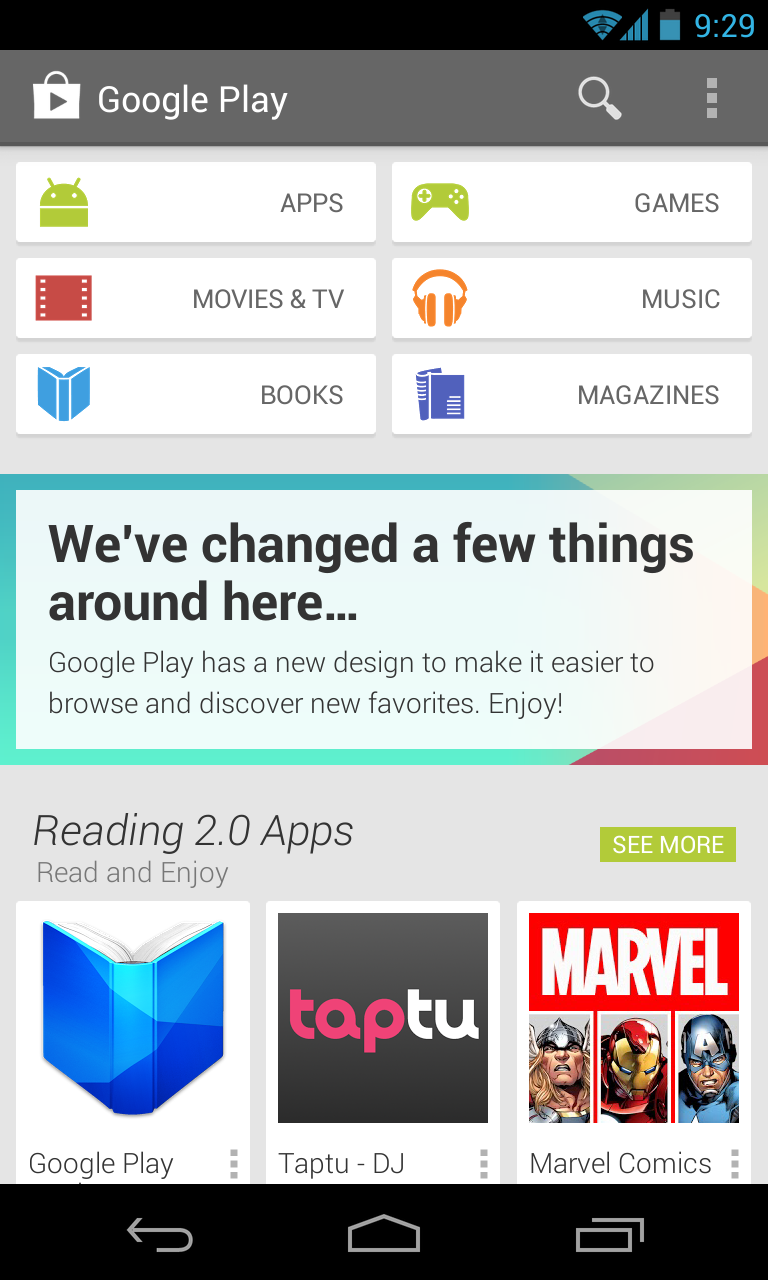Open the Games category
768x1280 pixels.
[572, 203]
